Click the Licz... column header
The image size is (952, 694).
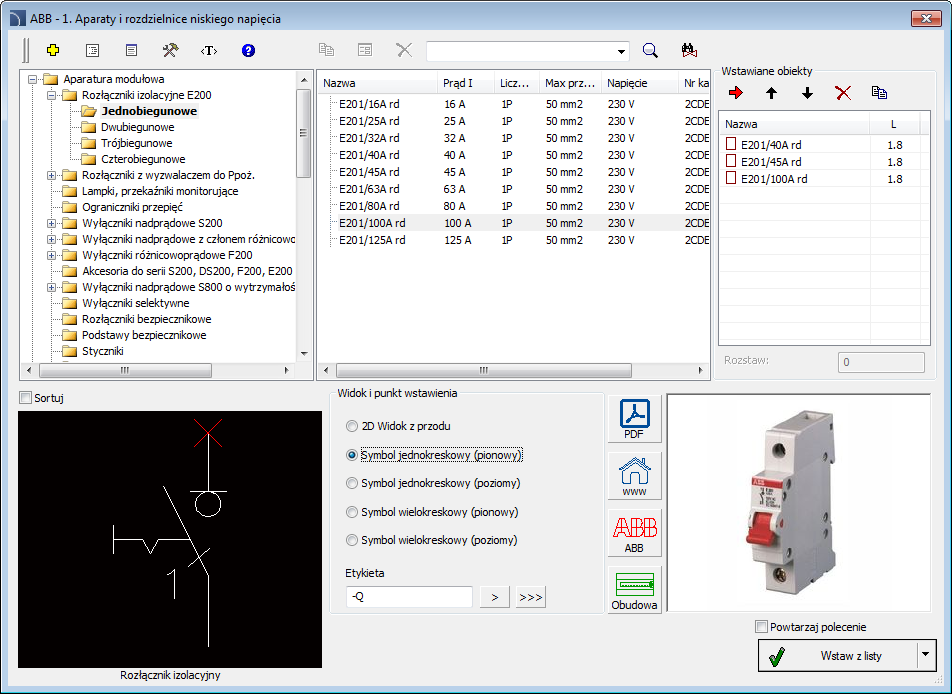click(517, 83)
